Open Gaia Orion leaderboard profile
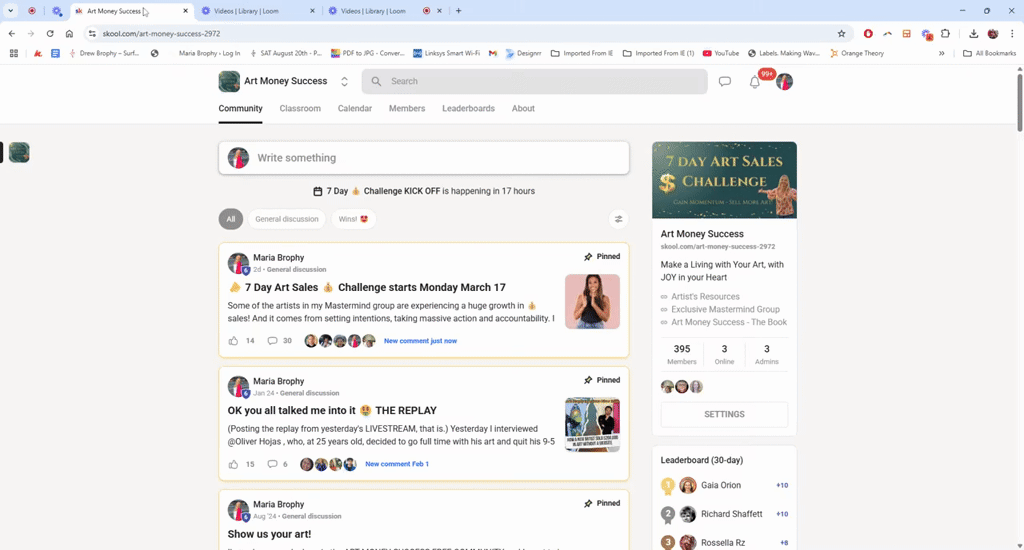The image size is (1024, 550). [721, 485]
